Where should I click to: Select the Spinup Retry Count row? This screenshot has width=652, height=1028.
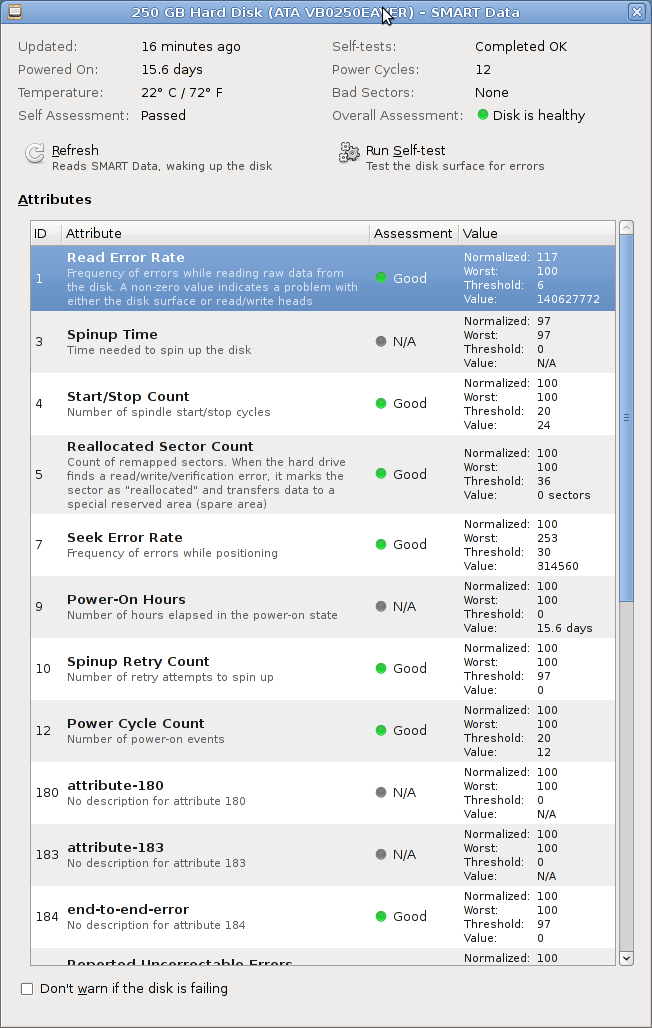click(323, 669)
